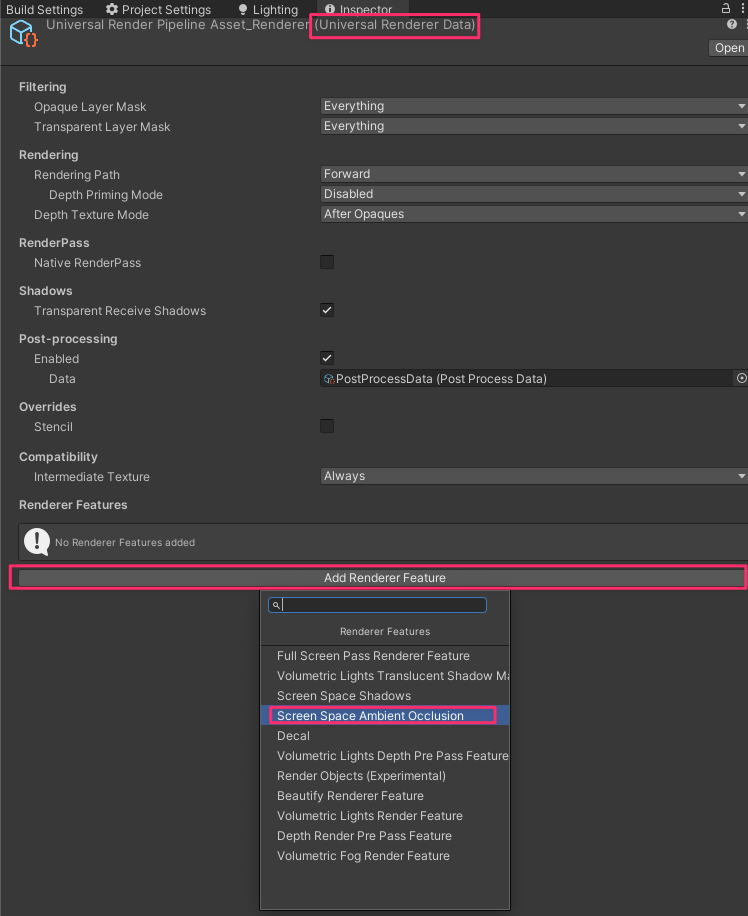Open the Rendering Path dropdown

[530, 173]
